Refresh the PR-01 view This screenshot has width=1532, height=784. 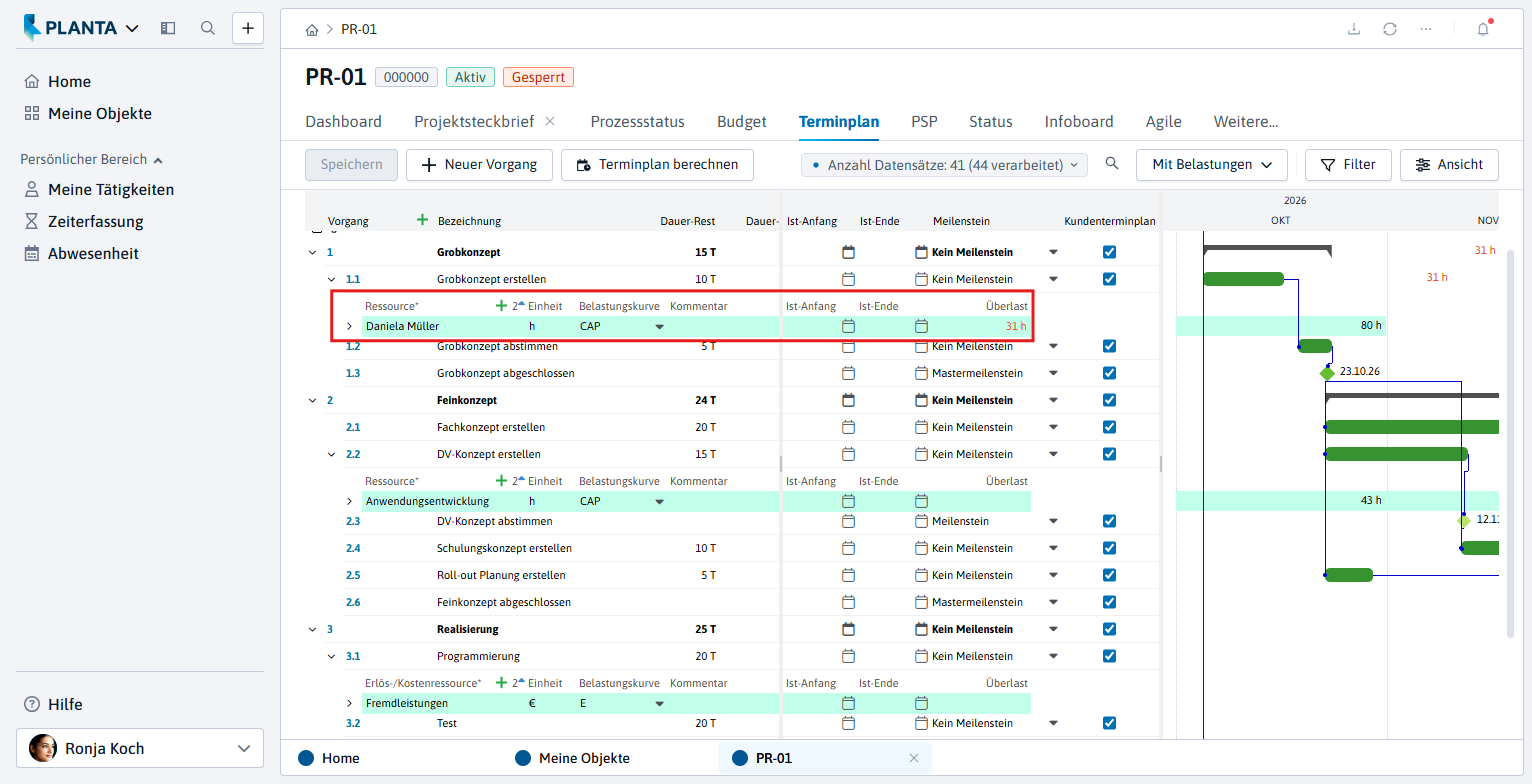pos(1390,29)
